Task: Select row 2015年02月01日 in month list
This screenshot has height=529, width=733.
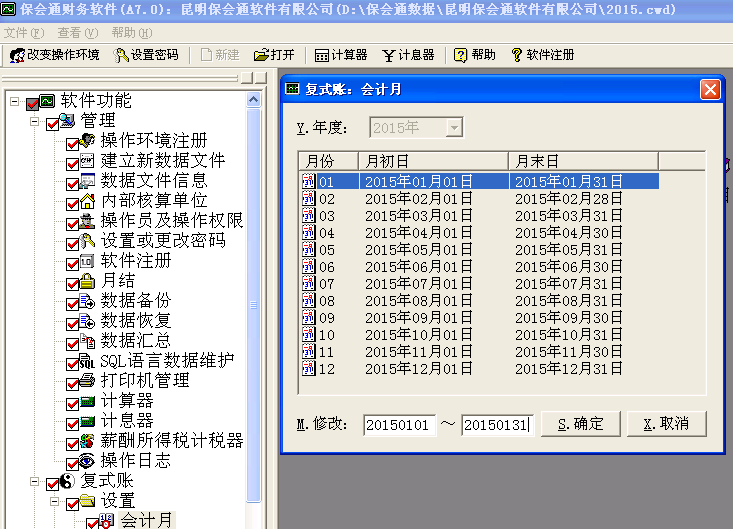Action: point(480,199)
